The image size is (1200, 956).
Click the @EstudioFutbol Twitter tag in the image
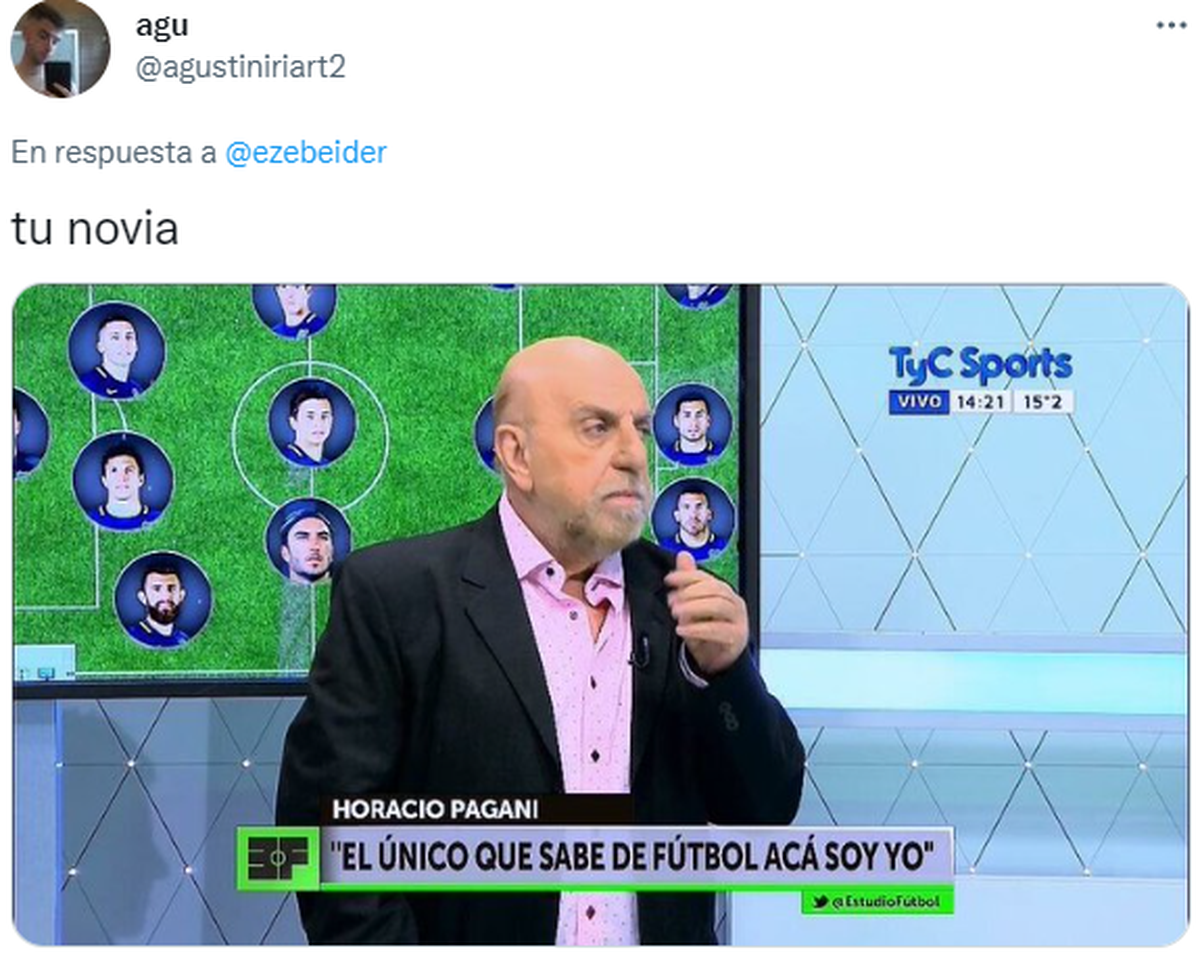point(878,902)
